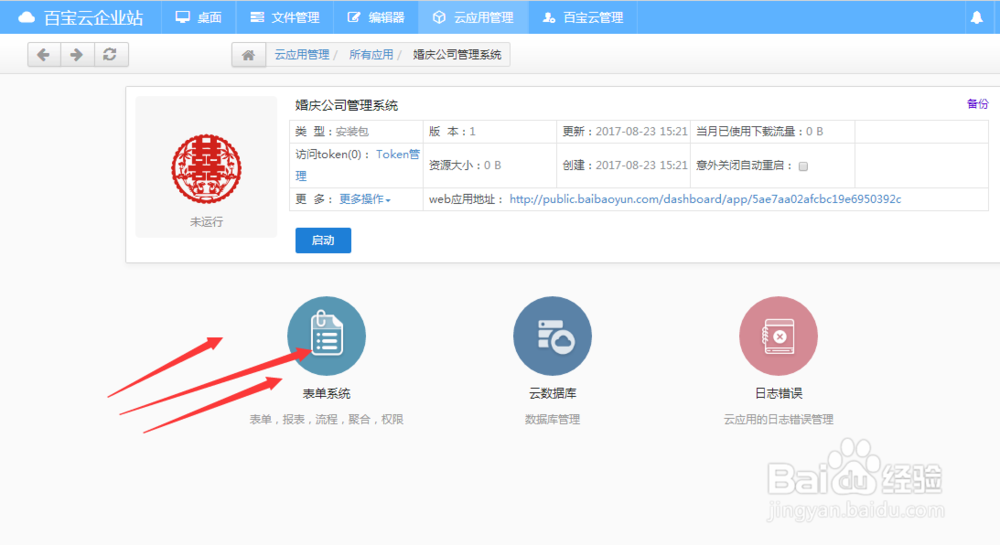Image resolution: width=1000 pixels, height=545 pixels.
Task: Click the home icon in breadcrumb
Action: [248, 55]
